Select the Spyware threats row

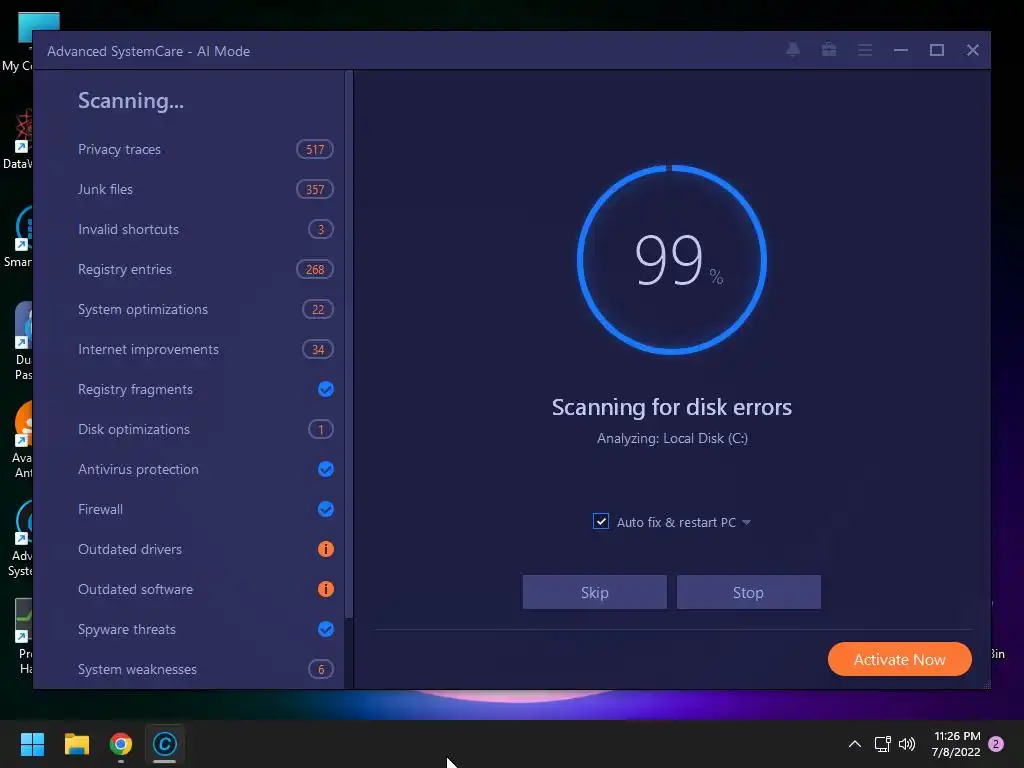pos(206,629)
